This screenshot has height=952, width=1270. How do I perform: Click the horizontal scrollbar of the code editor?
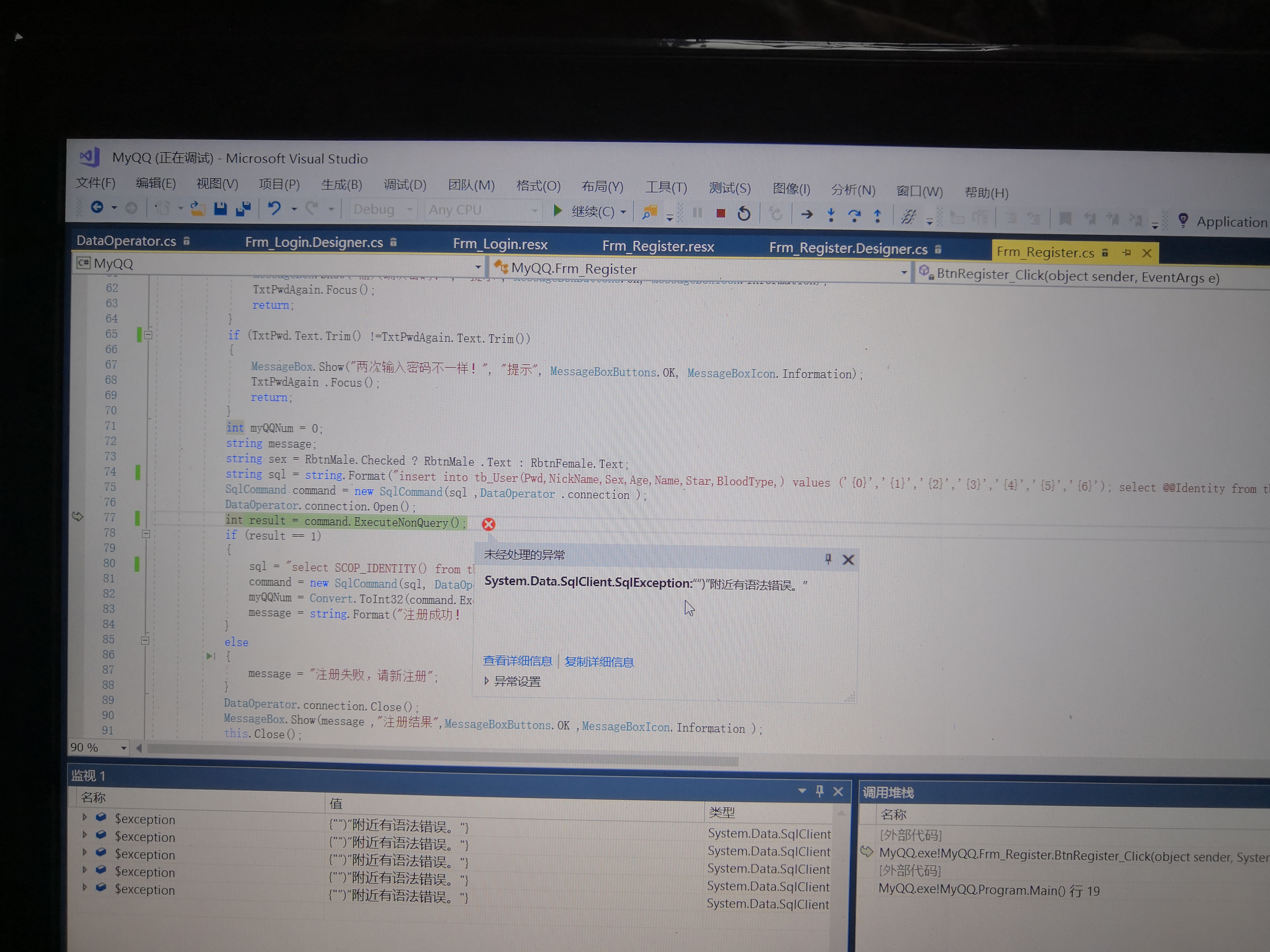442,754
